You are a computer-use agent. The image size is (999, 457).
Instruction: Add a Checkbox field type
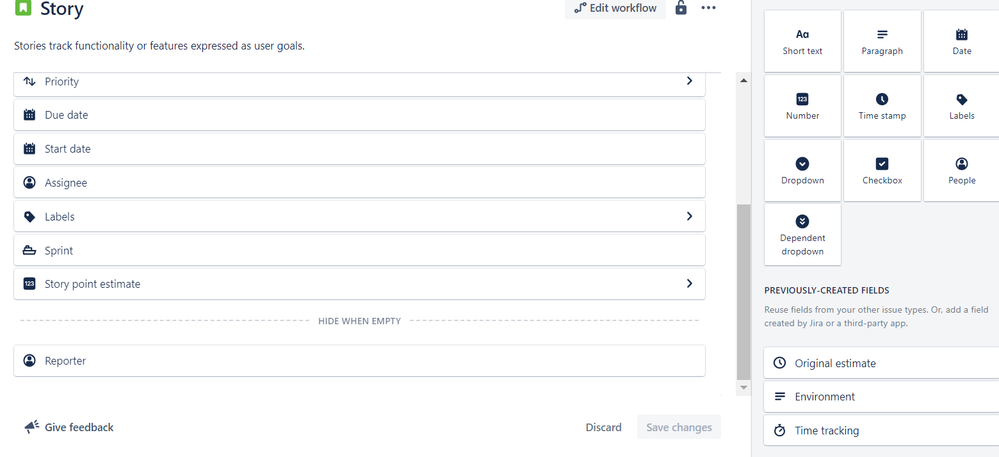[x=882, y=170]
